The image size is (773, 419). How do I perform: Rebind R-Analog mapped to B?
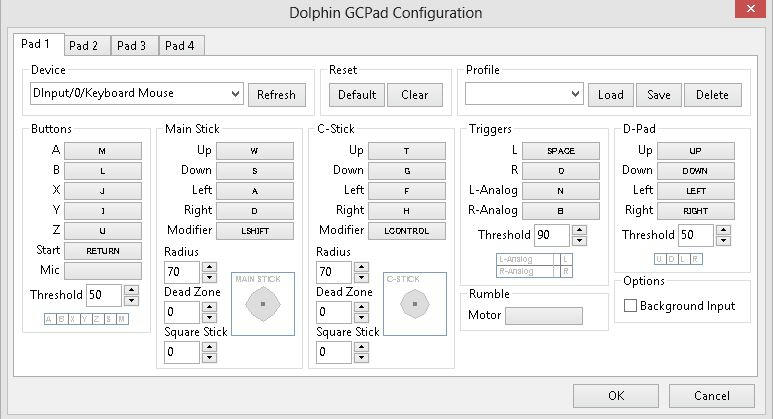[x=561, y=211]
